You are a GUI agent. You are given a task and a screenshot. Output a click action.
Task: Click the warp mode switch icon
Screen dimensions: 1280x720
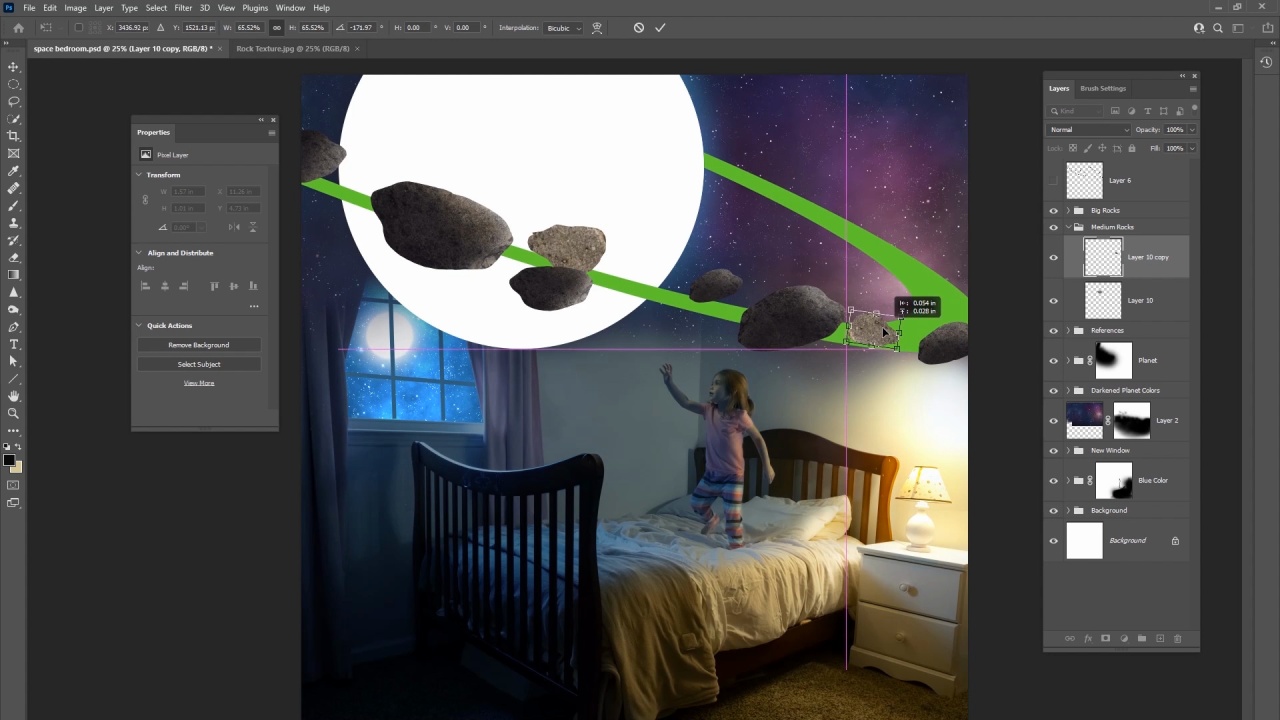point(597,28)
